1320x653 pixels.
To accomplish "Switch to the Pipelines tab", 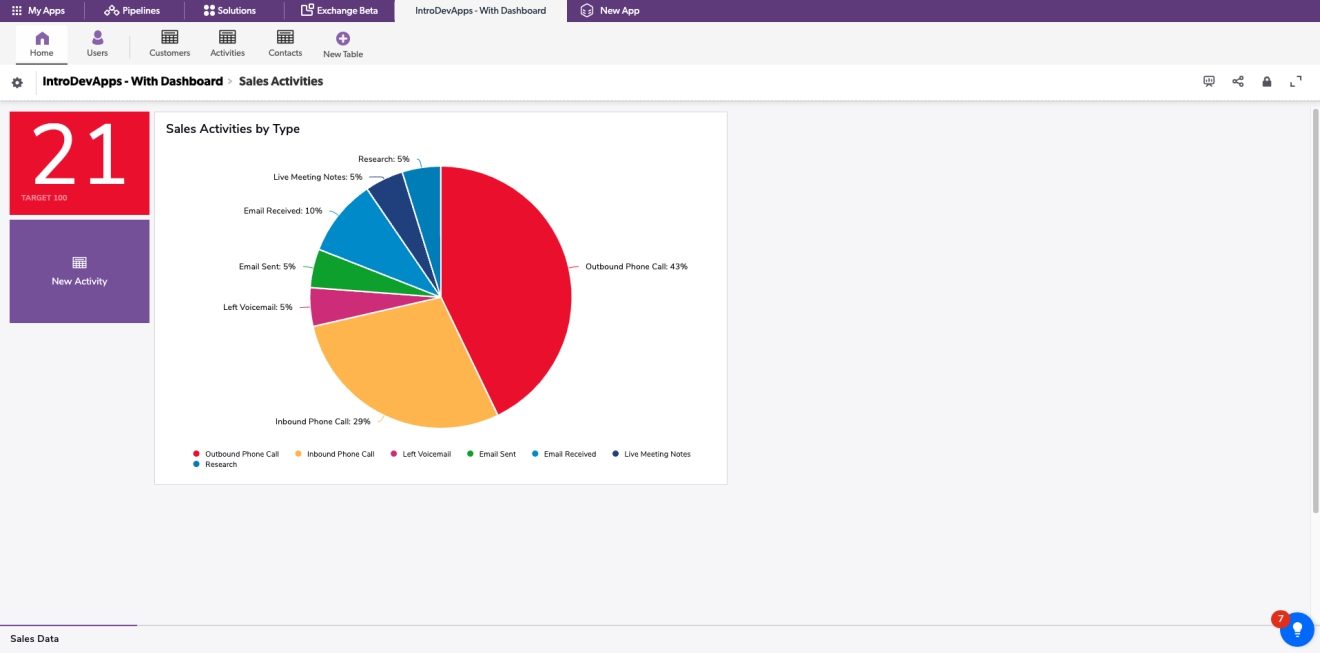I will click(132, 11).
